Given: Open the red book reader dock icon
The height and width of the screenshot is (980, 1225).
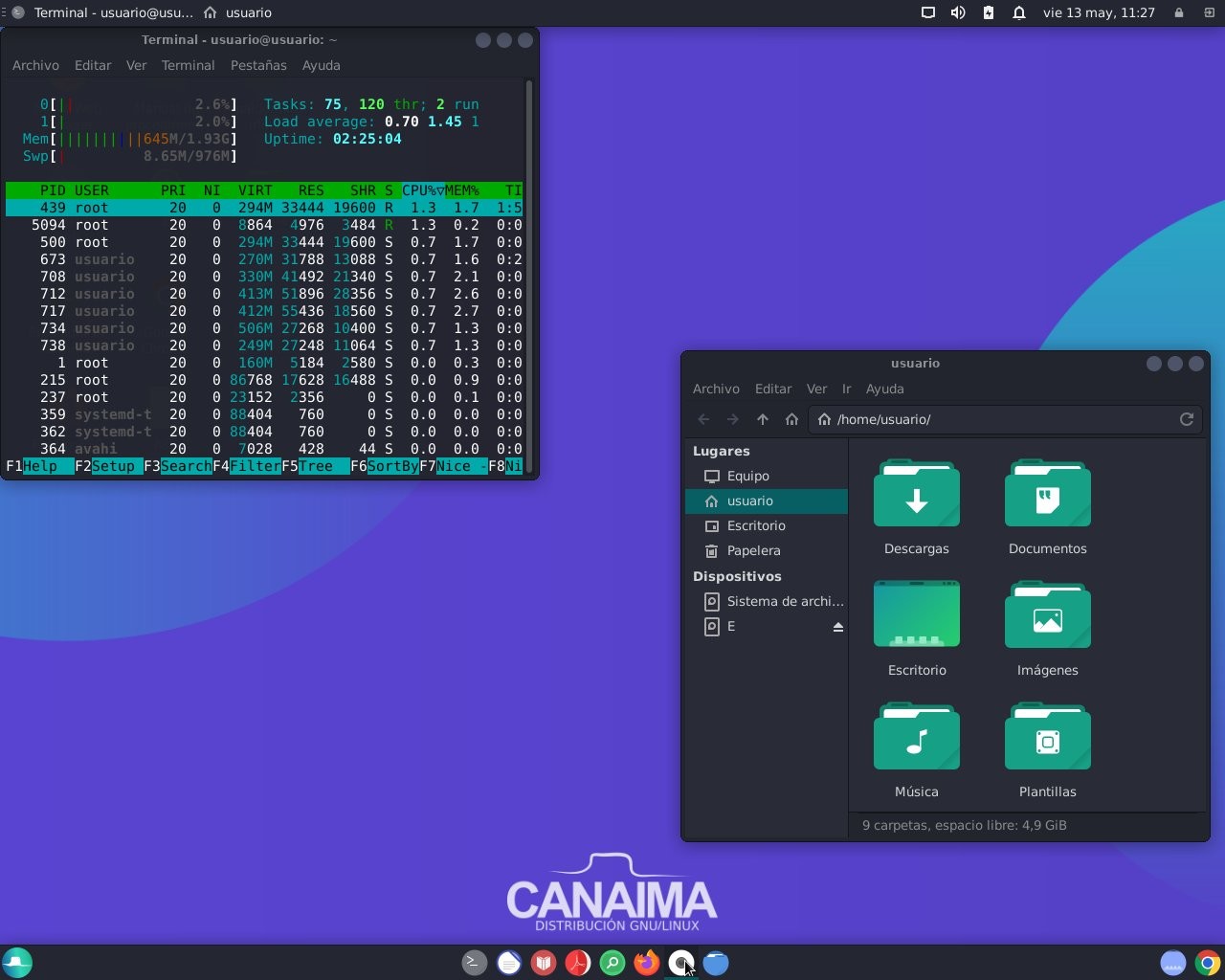Looking at the screenshot, I should [x=544, y=963].
